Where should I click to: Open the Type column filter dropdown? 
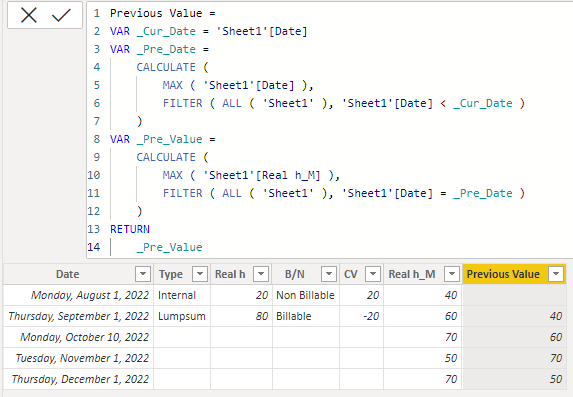tap(200, 274)
